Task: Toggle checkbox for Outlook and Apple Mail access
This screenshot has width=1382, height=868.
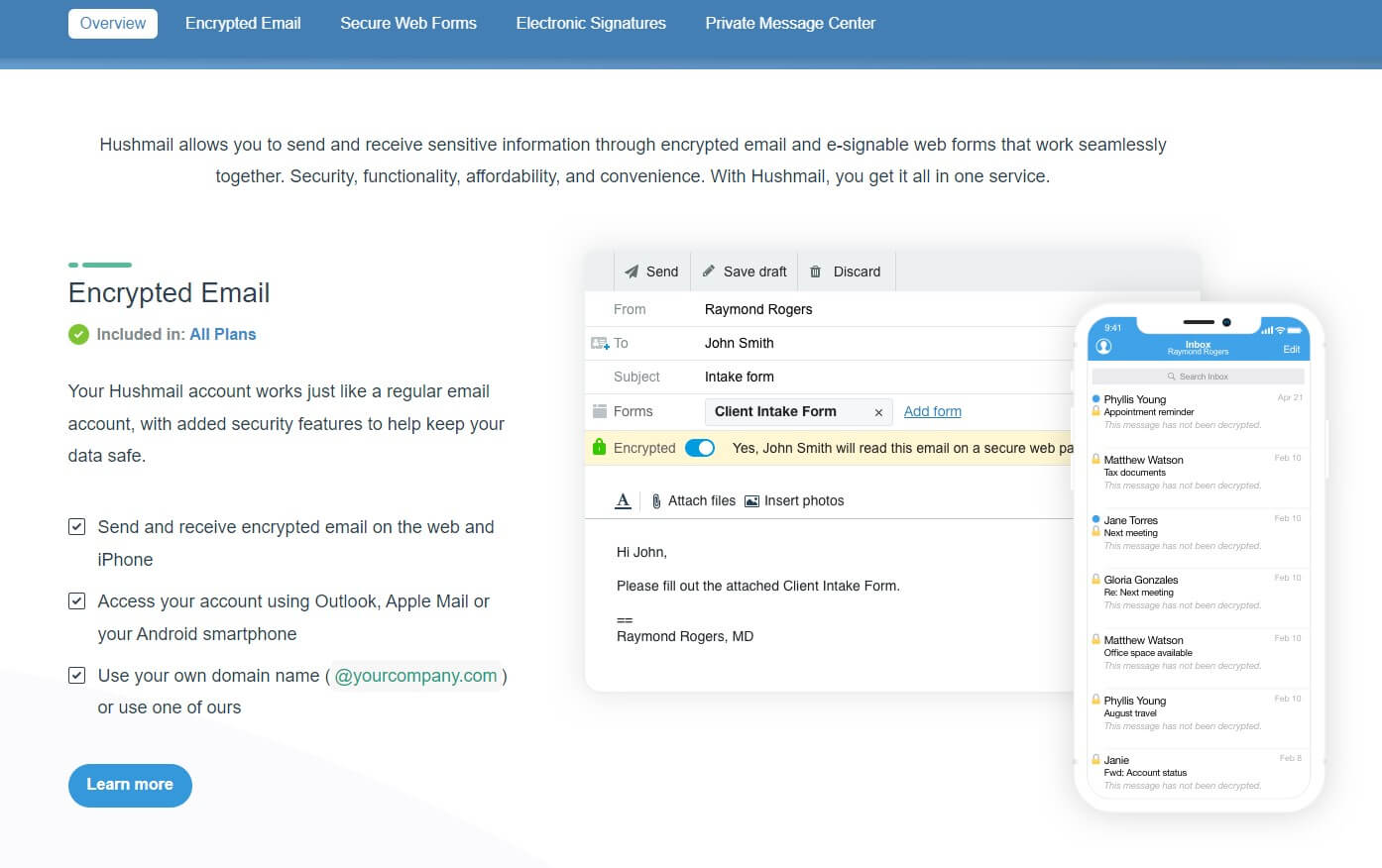Action: [x=76, y=601]
